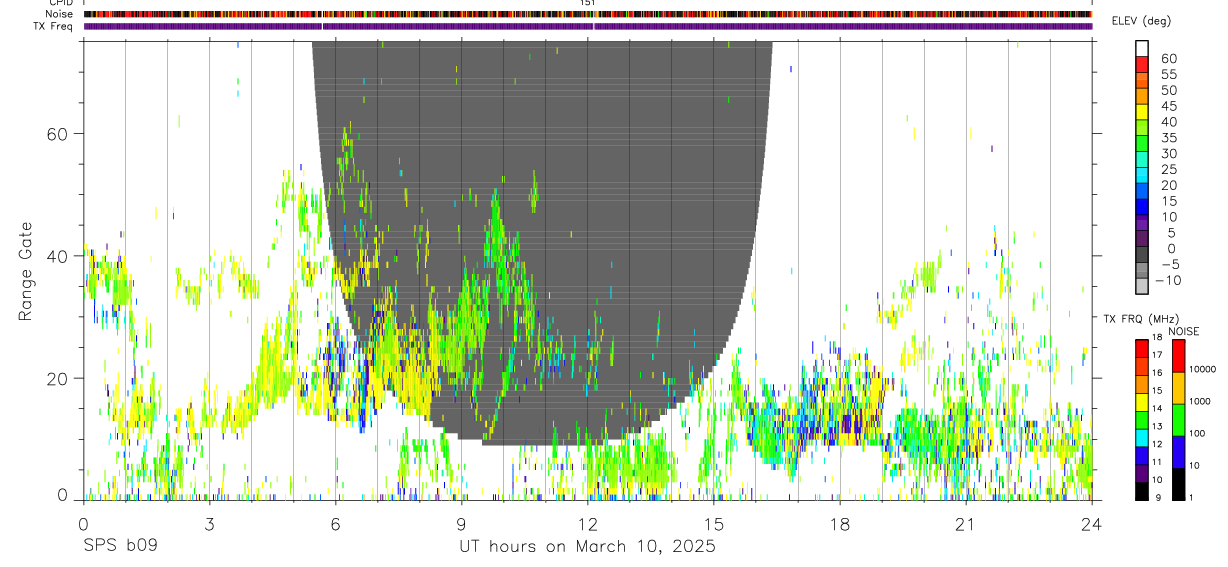Click blue TX FRQ swatch between 12 and 11

pyautogui.click(x=1141, y=454)
